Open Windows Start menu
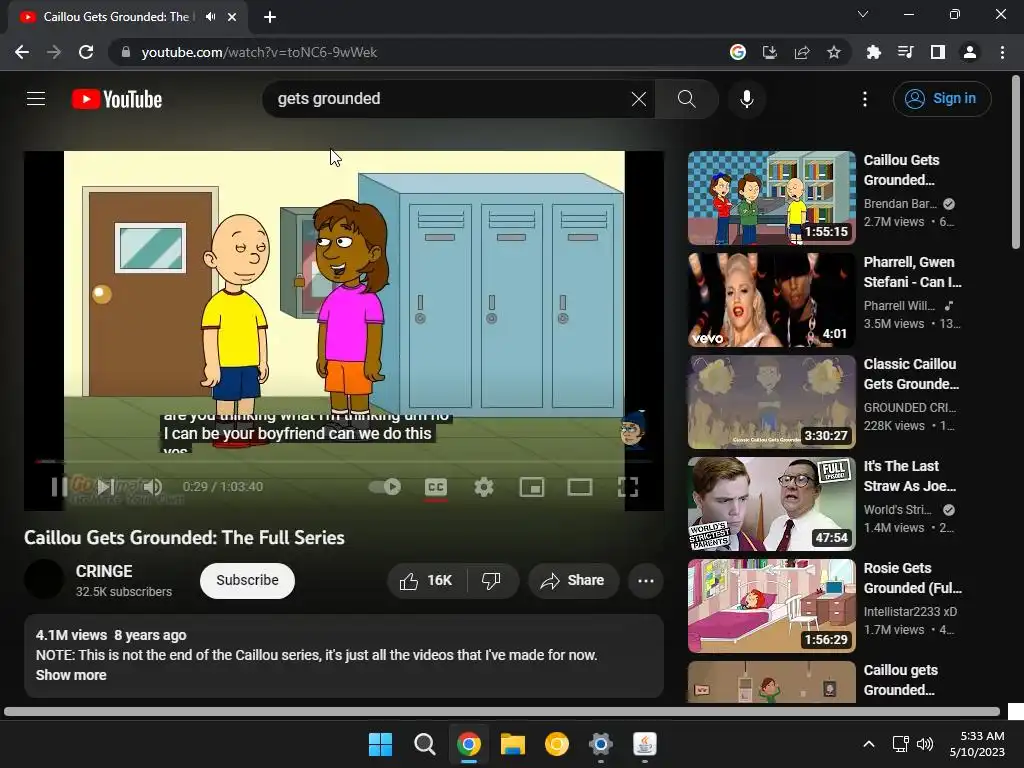Image resolution: width=1024 pixels, height=768 pixels. pyautogui.click(x=380, y=744)
